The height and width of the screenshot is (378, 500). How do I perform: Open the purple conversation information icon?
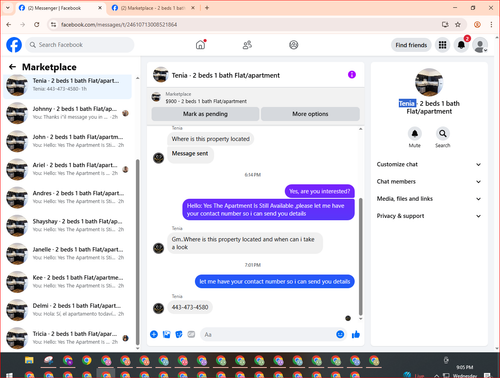352,75
